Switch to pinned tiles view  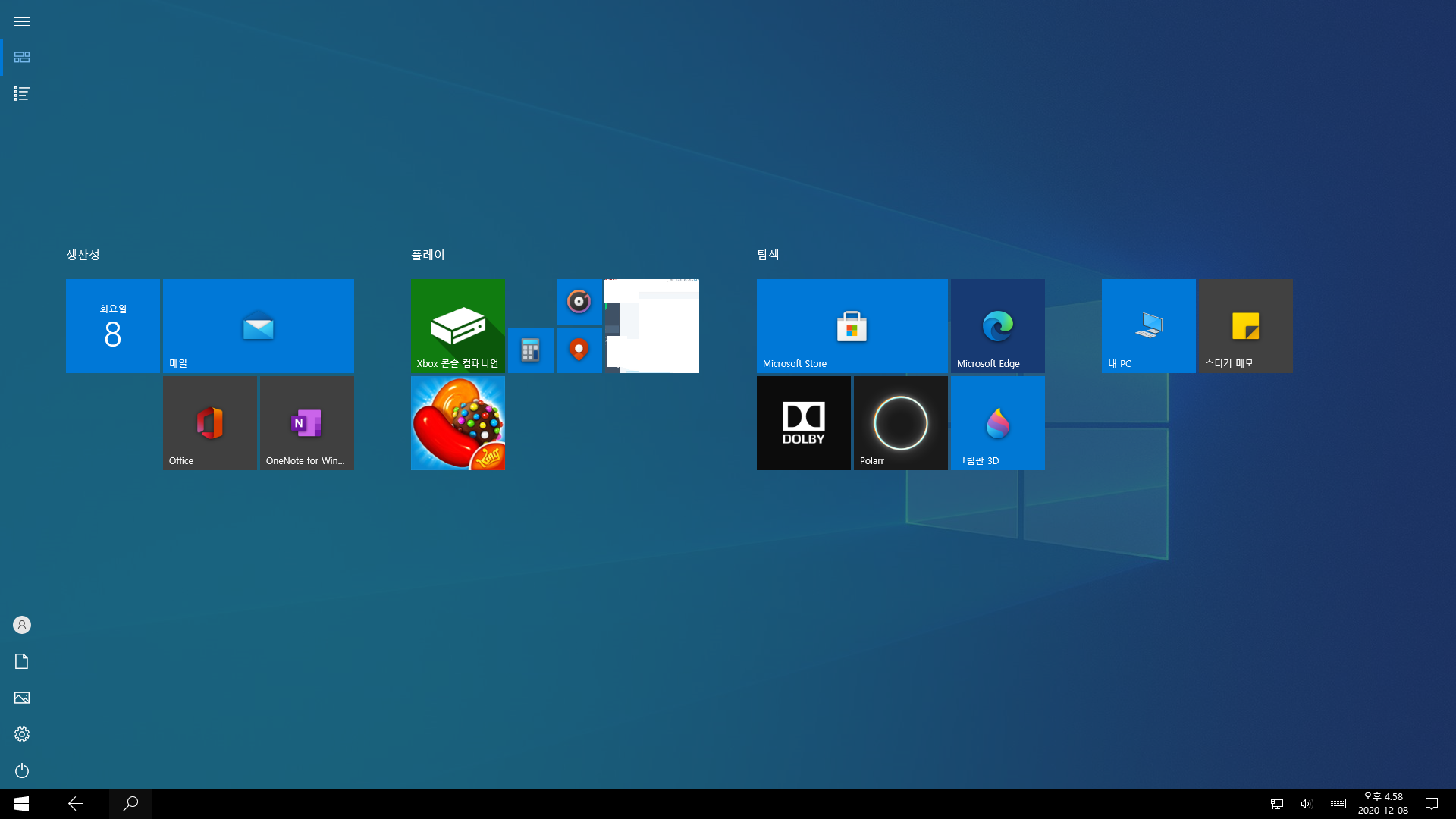click(22, 58)
